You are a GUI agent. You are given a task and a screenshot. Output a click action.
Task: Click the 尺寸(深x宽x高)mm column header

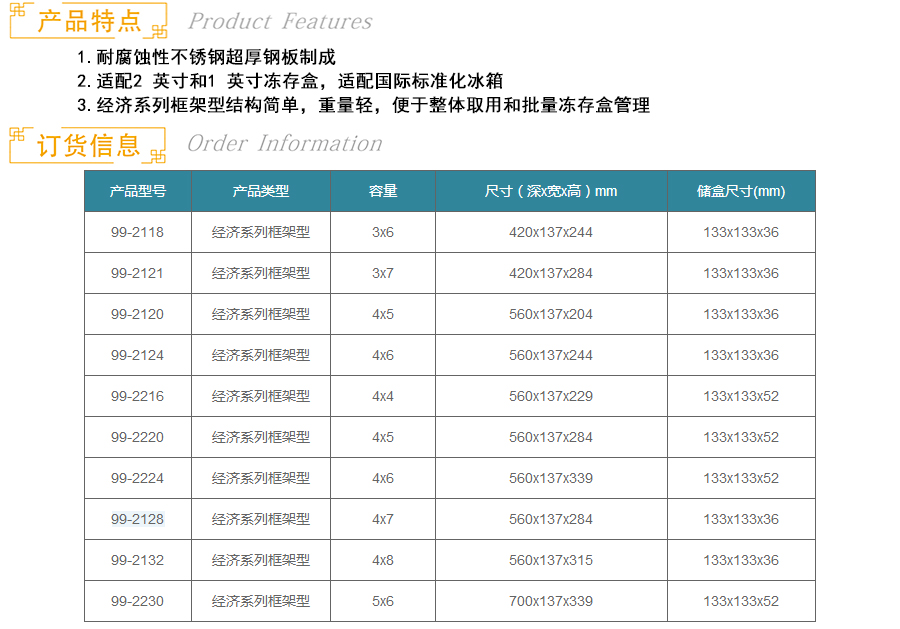click(551, 191)
